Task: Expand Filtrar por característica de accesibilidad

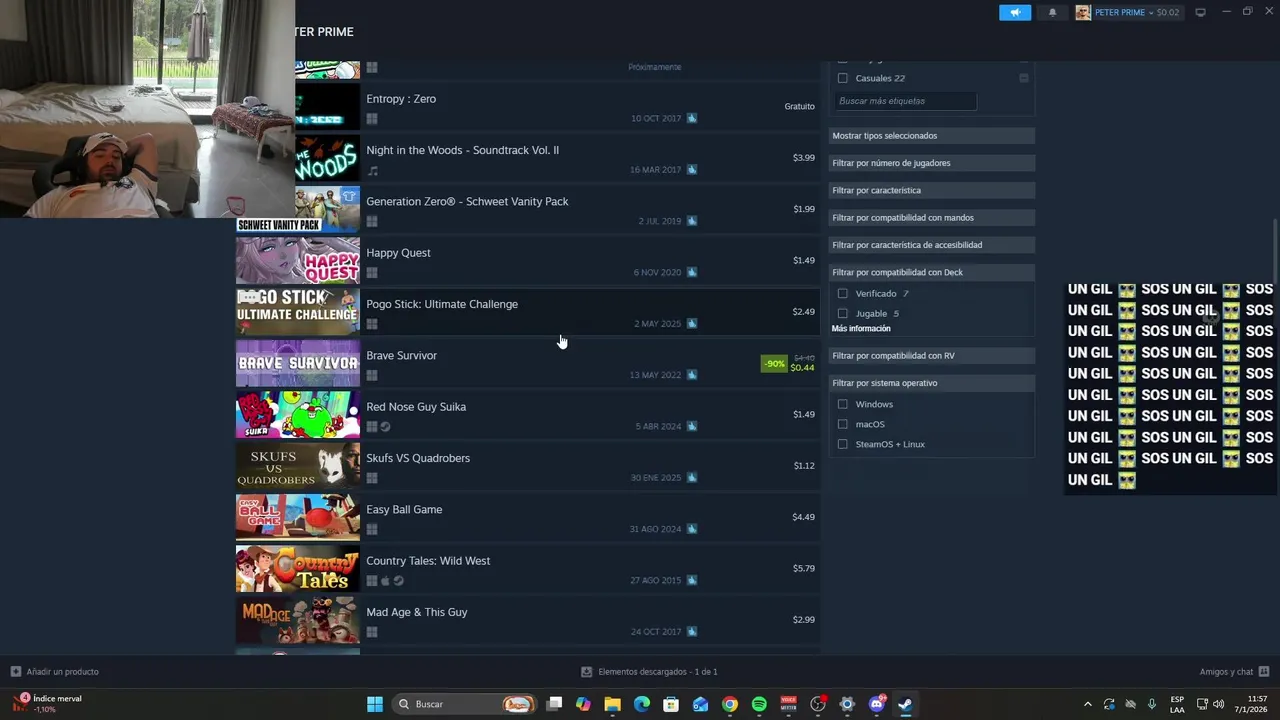Action: click(x=931, y=245)
